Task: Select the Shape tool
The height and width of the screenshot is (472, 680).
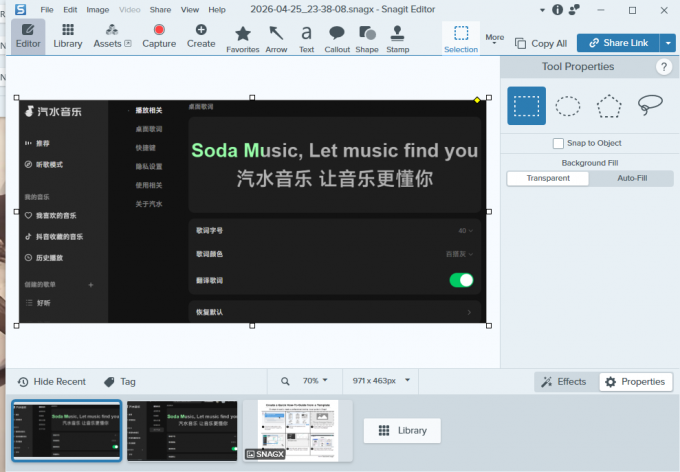Action: [367, 39]
